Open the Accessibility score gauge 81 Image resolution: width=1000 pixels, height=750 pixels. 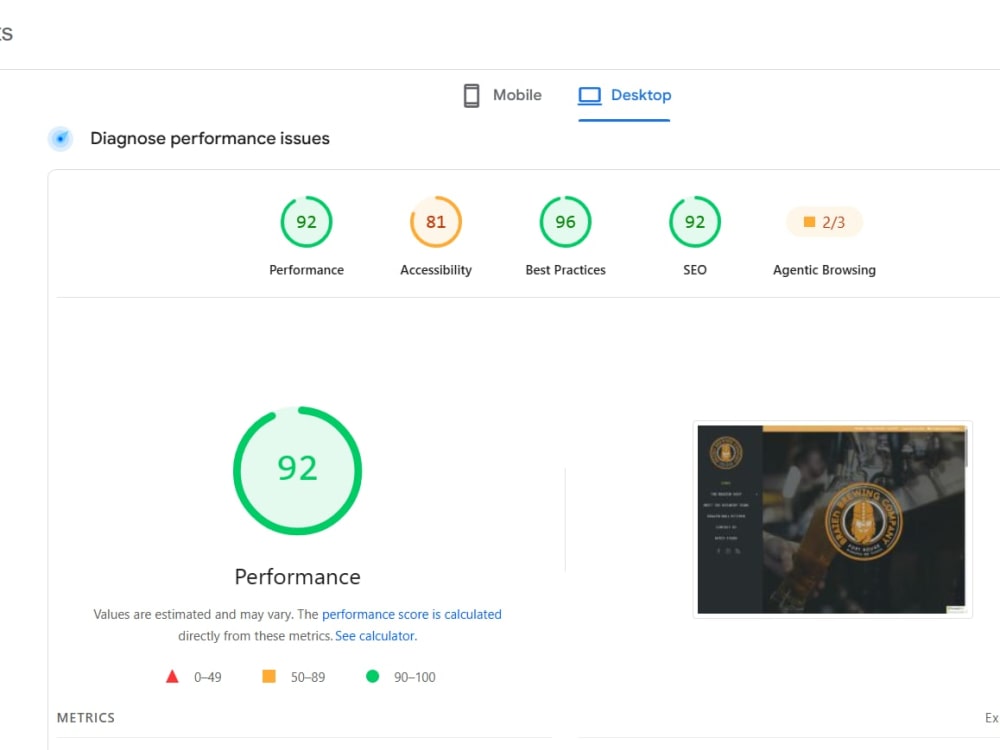click(436, 222)
